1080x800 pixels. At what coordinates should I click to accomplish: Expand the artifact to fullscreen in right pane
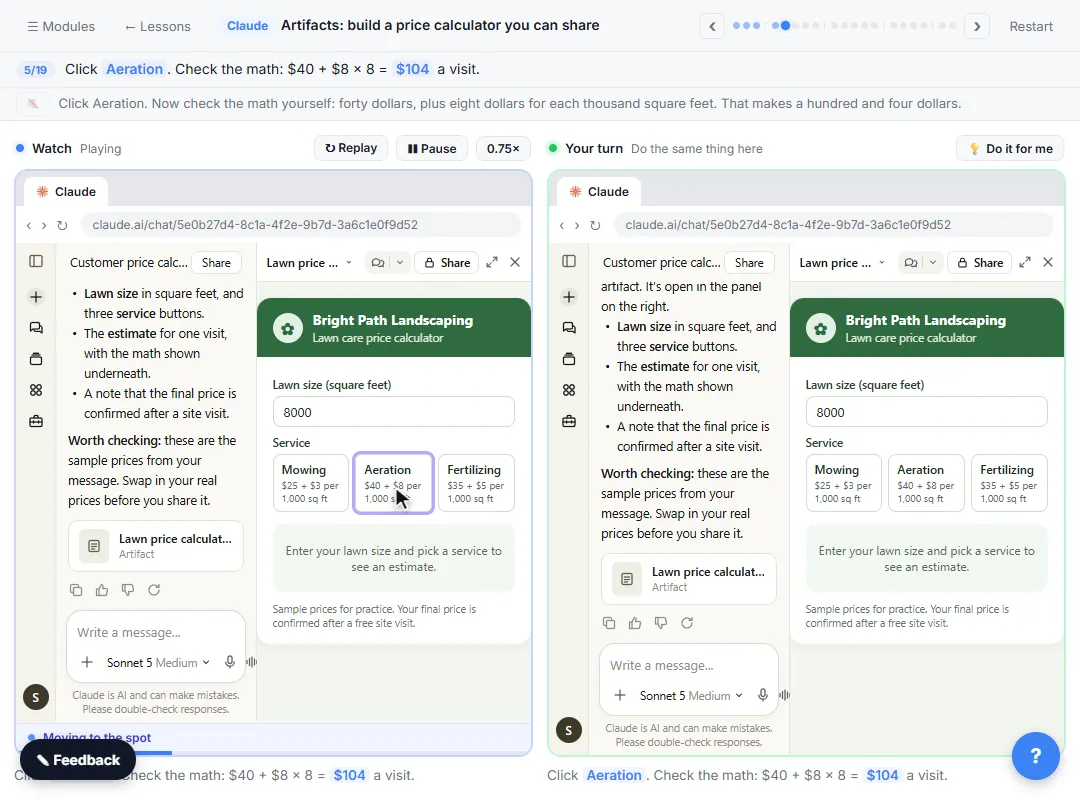pyautogui.click(x=1025, y=263)
